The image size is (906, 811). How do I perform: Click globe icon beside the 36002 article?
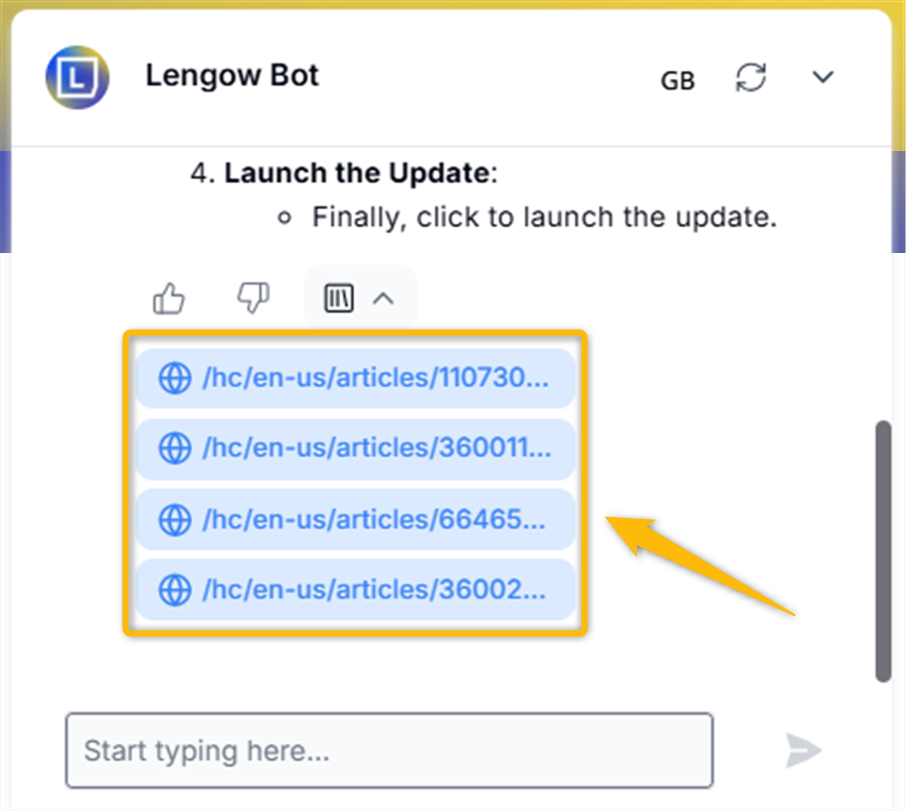coord(174,590)
